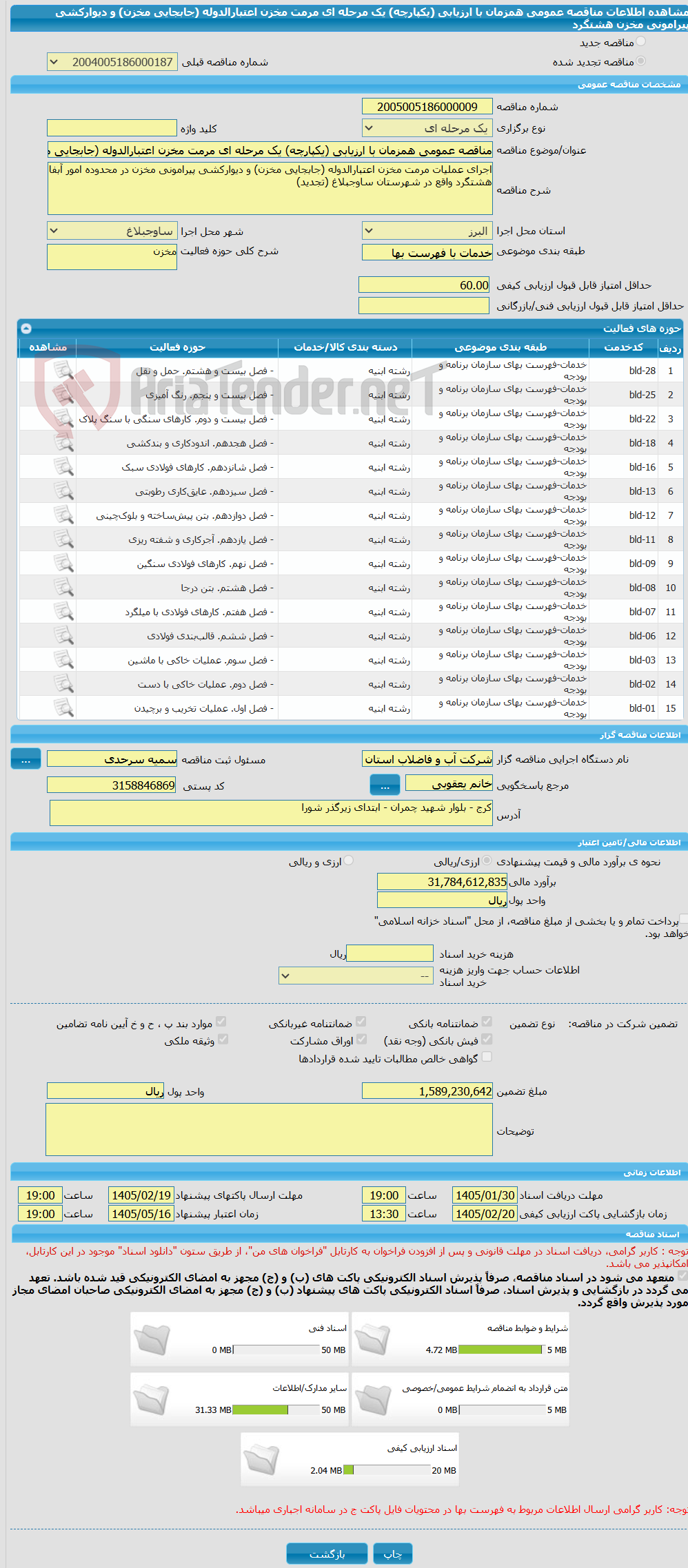Image resolution: width=688 pixels, height=1568 pixels.
Task: Open view icon for row bld-25
Action: tap(63, 395)
